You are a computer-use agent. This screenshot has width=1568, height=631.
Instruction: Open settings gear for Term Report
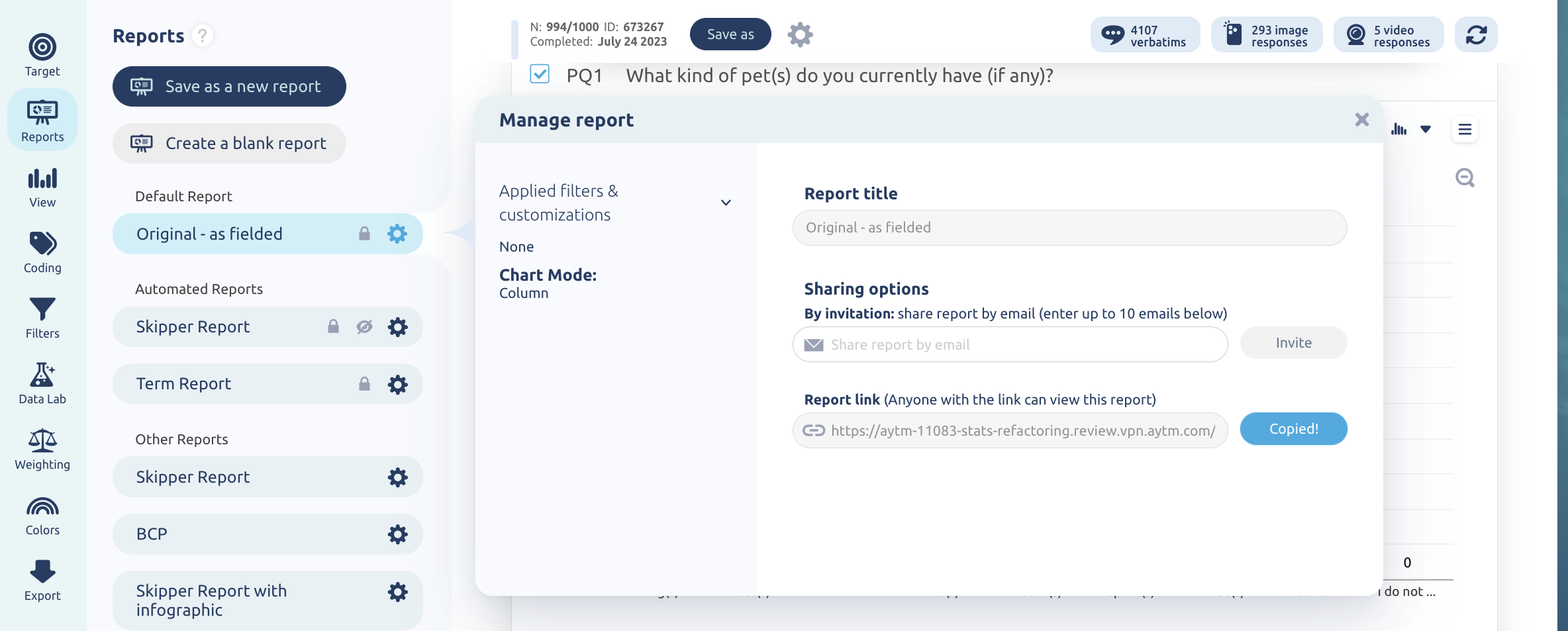(x=397, y=385)
